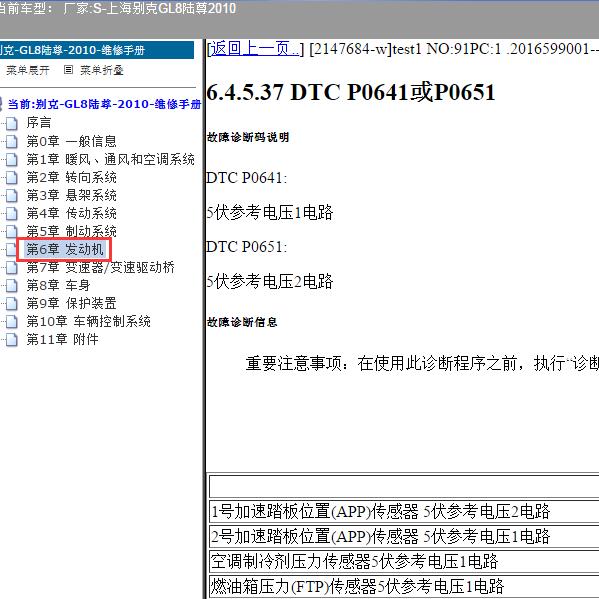
Task: Click the text 5伏参考电压1电路
Action: coord(270,212)
